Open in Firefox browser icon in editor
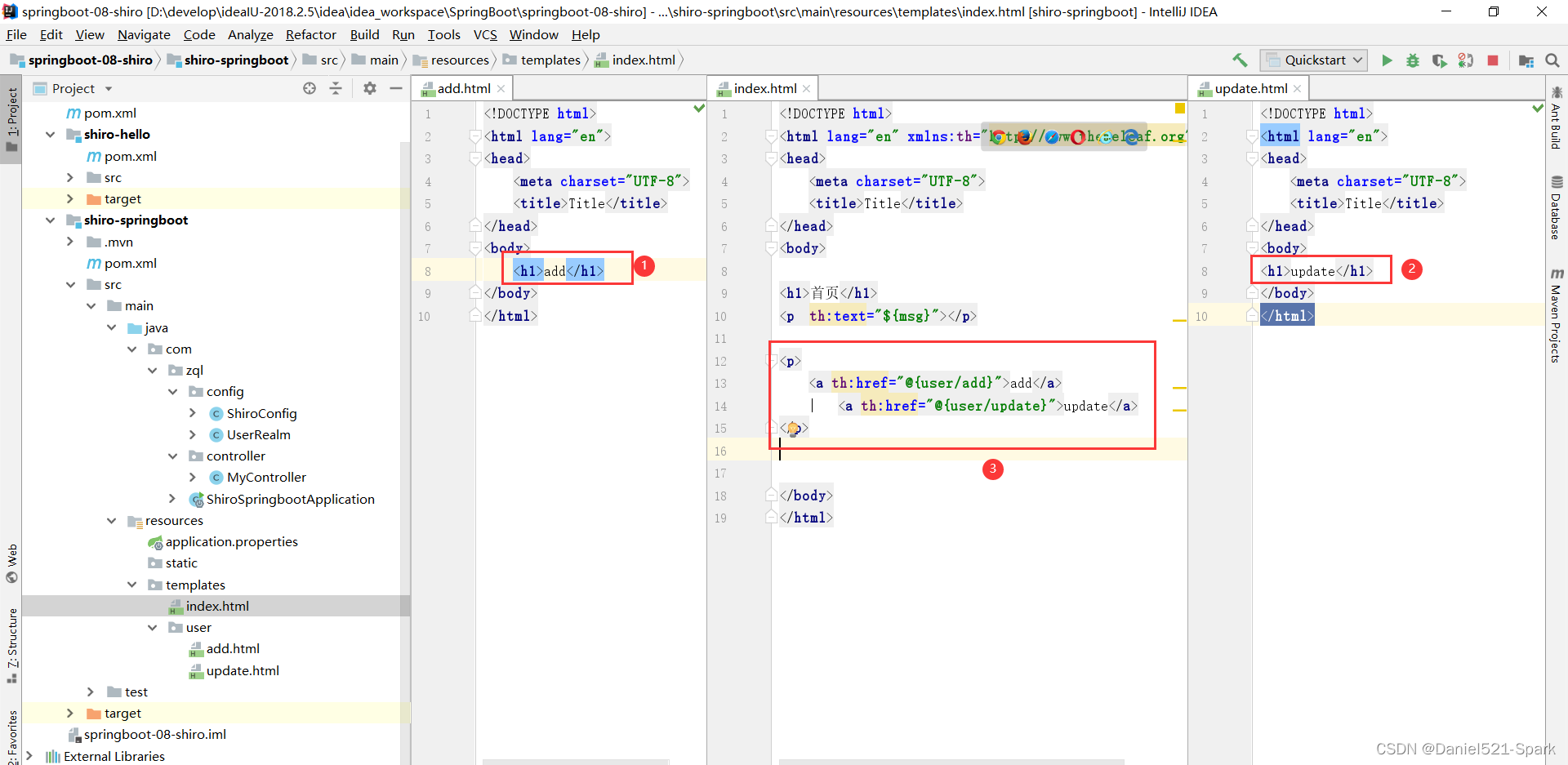 (1024, 136)
